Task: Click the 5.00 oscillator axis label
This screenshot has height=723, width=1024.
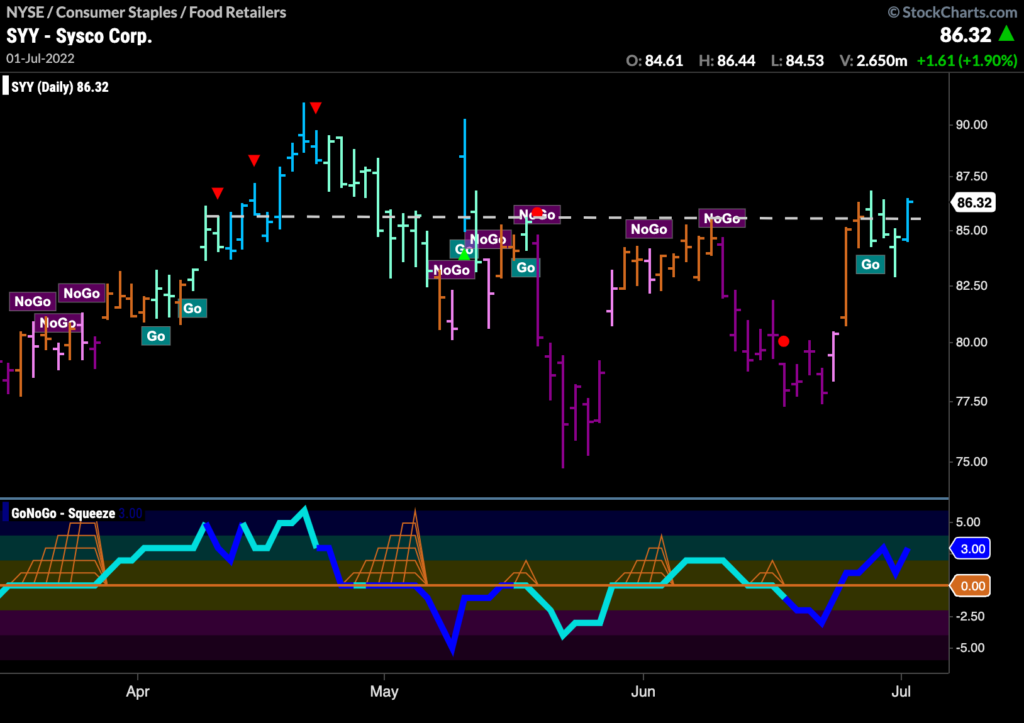Action: point(968,522)
